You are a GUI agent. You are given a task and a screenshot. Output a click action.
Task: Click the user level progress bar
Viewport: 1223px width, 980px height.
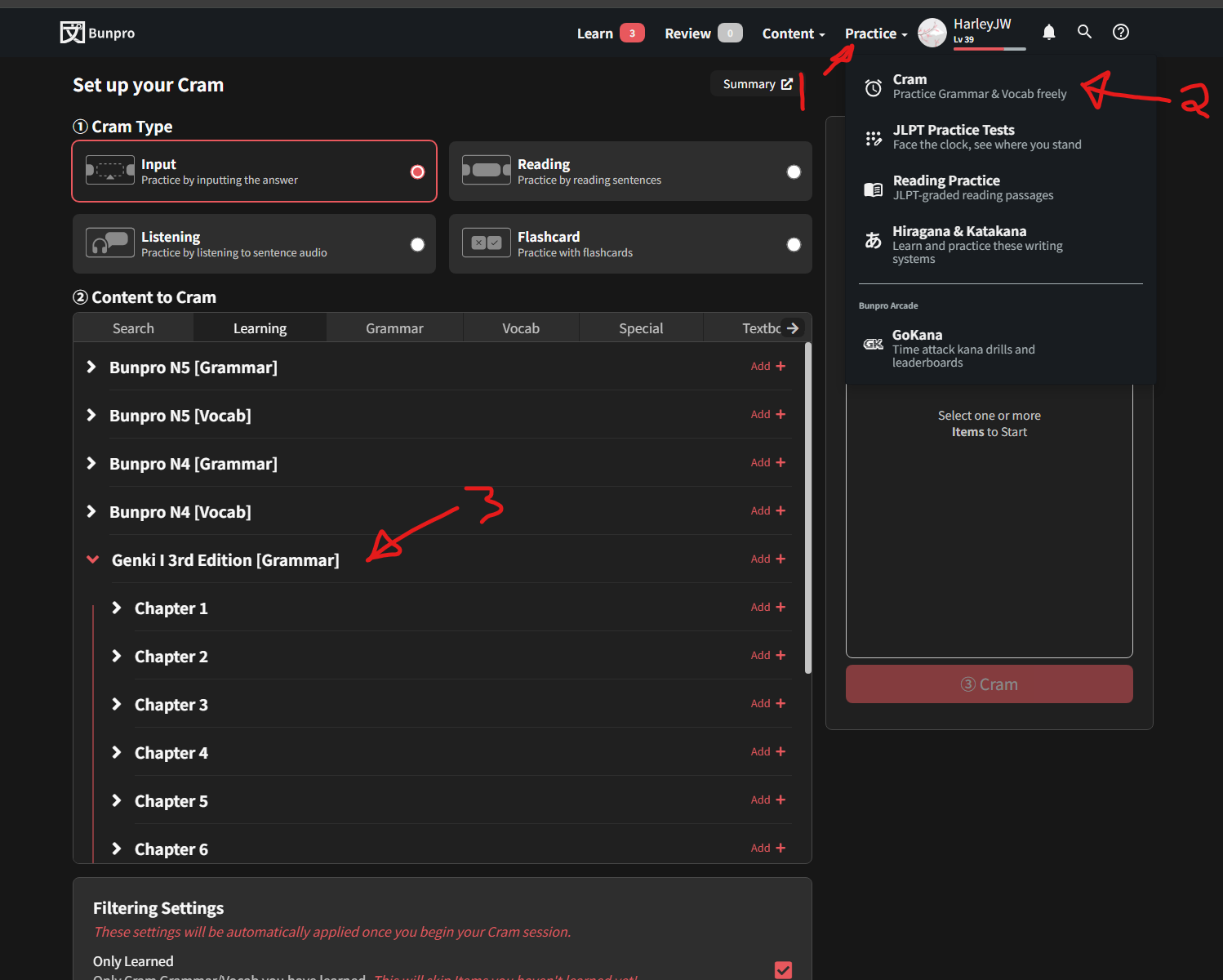point(989,49)
